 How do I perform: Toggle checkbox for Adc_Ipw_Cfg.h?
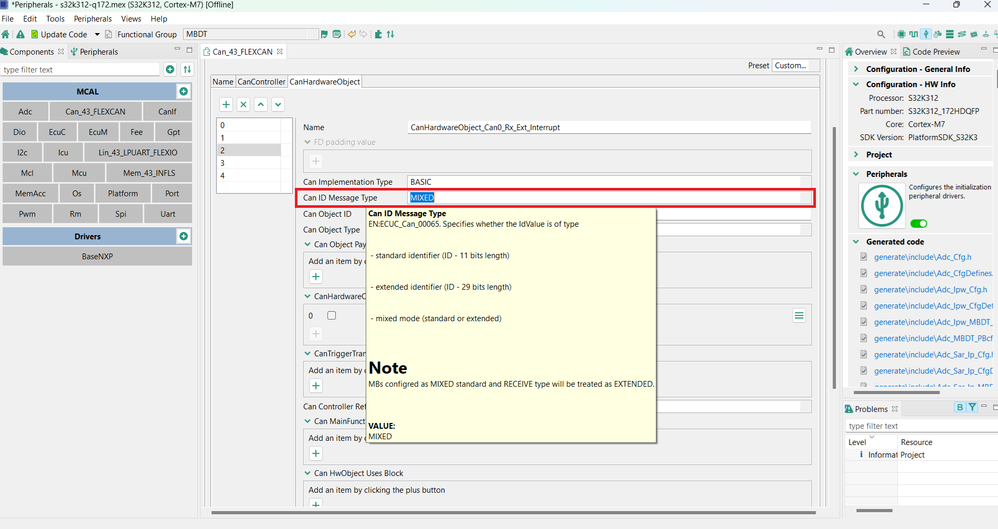point(864,290)
